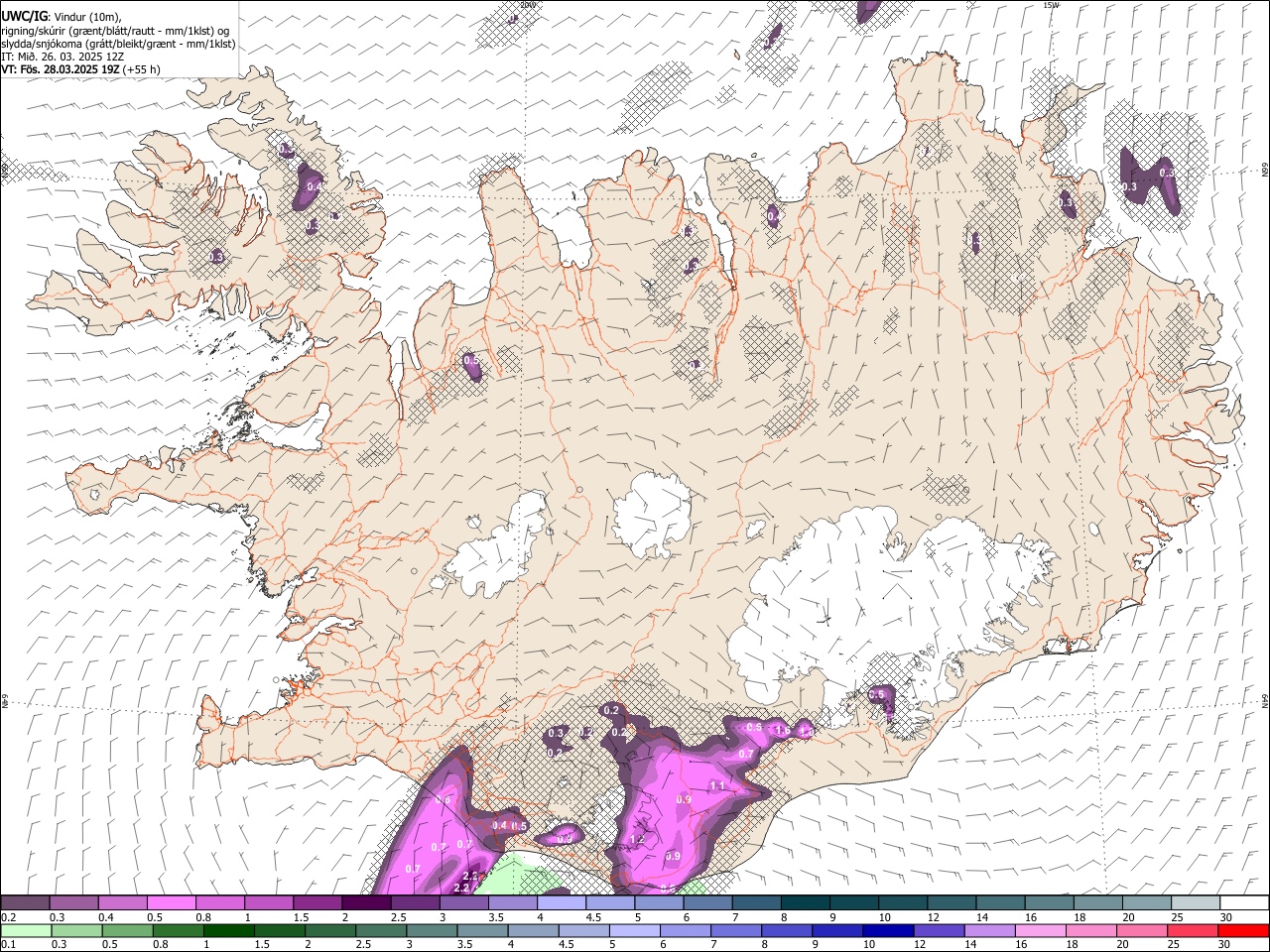Pick the bright pink upper swatch between 0.5 and 0.8

171,903
